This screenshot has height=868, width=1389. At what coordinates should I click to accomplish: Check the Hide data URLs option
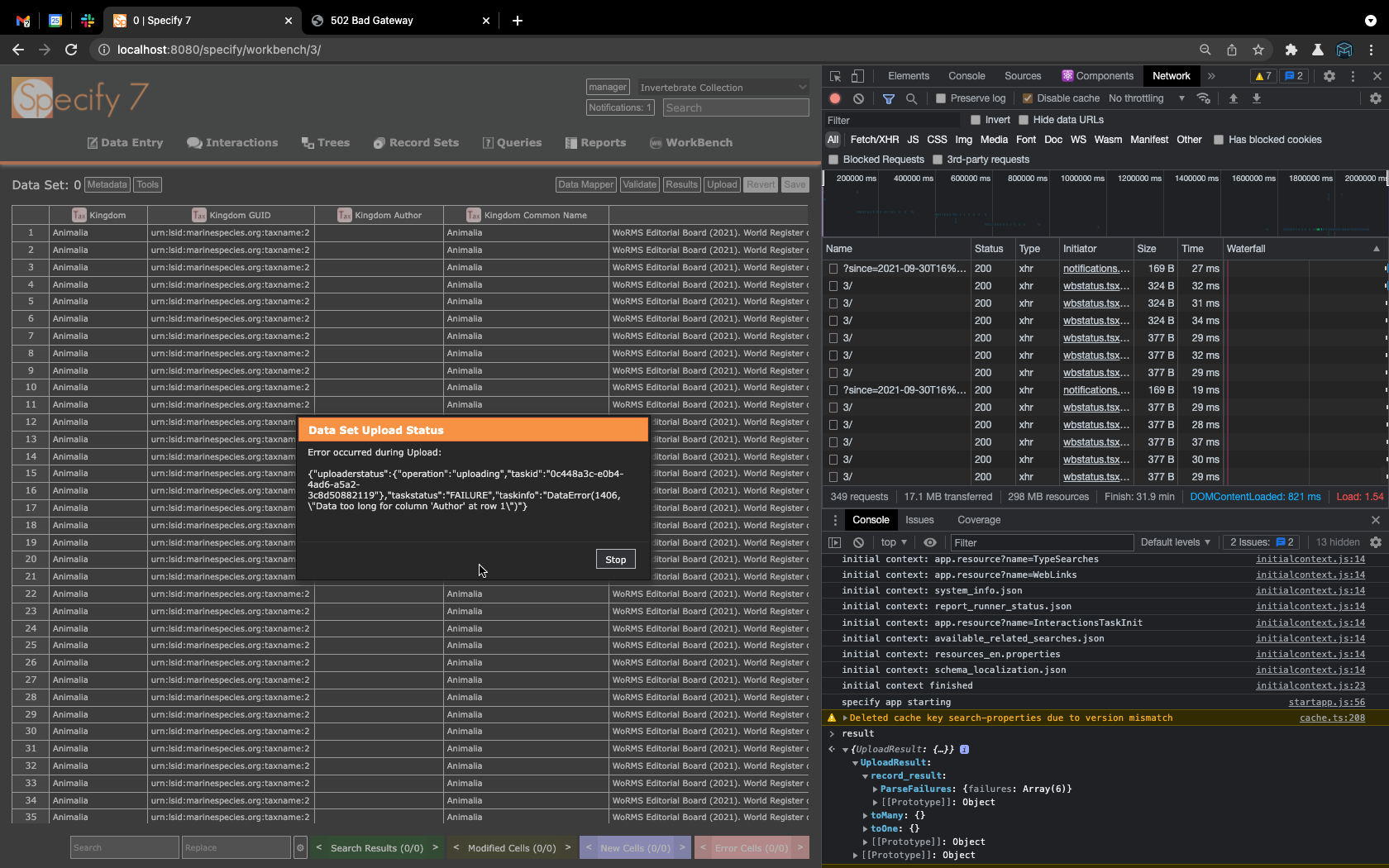pyautogui.click(x=1024, y=120)
